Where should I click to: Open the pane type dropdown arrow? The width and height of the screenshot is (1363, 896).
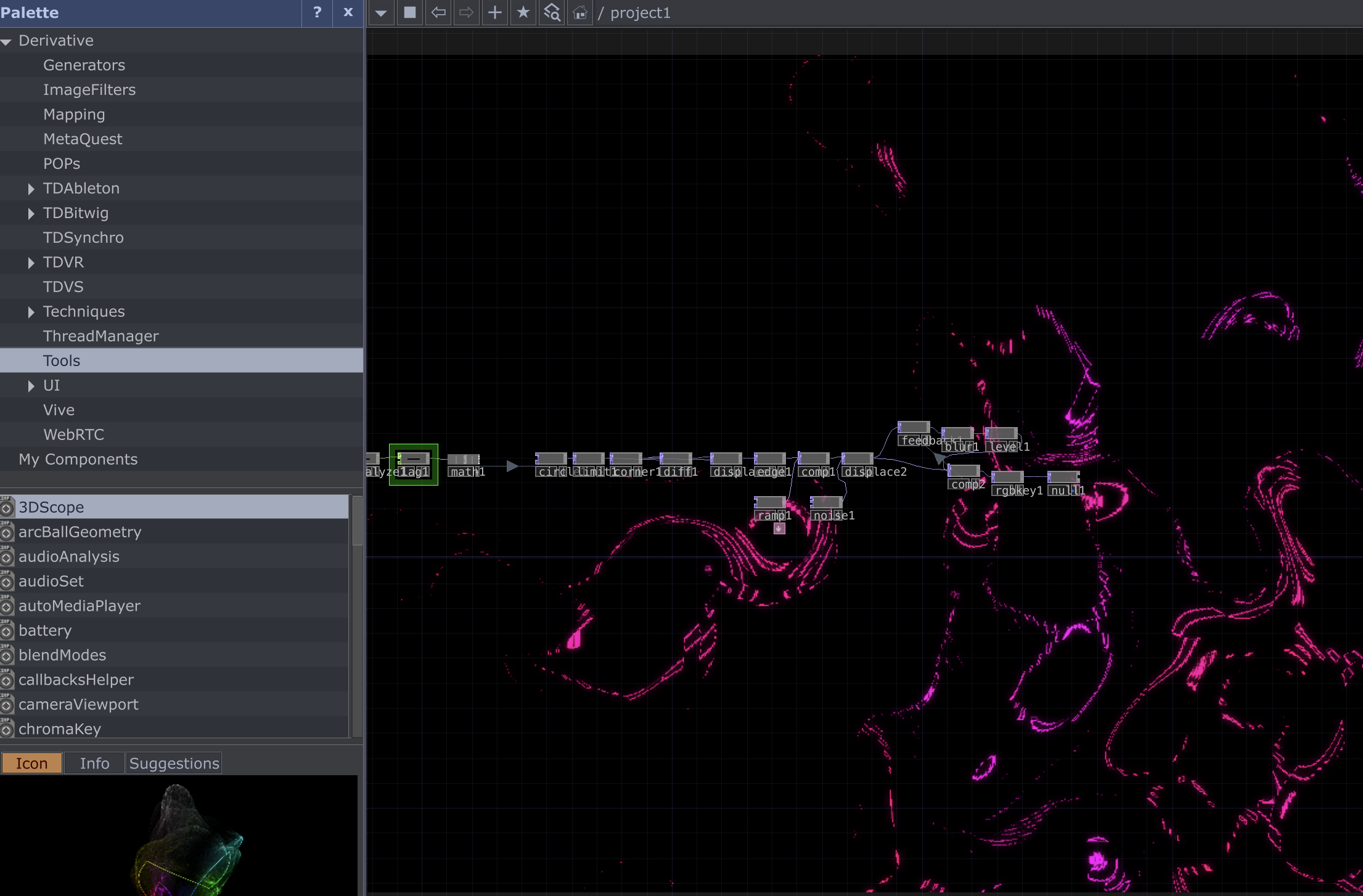pos(381,13)
